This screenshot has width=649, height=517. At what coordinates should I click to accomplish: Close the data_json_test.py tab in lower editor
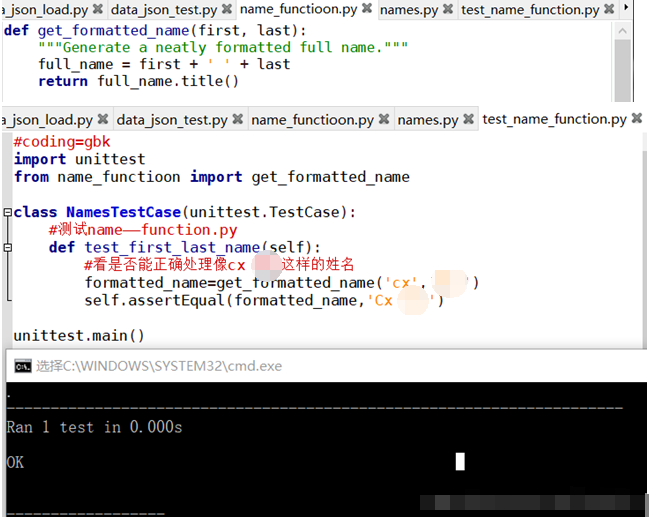(238, 119)
